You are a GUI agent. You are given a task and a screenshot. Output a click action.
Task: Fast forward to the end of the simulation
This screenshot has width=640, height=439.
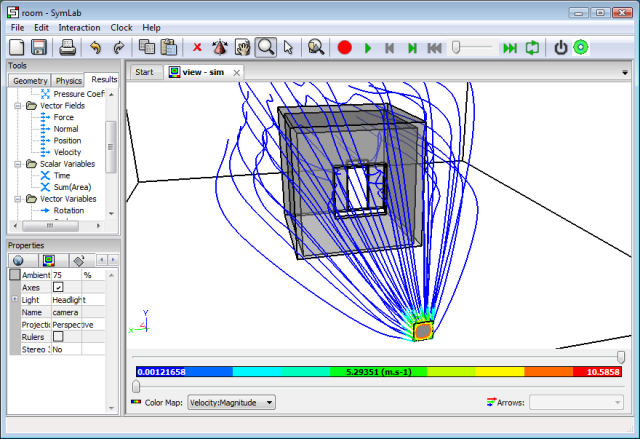(x=510, y=48)
